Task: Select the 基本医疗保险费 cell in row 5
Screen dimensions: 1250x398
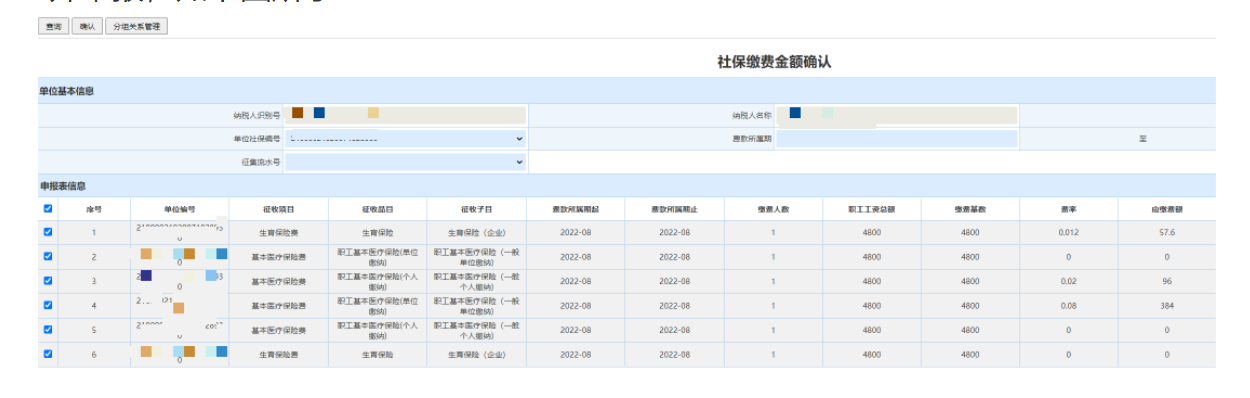Action: point(279,330)
